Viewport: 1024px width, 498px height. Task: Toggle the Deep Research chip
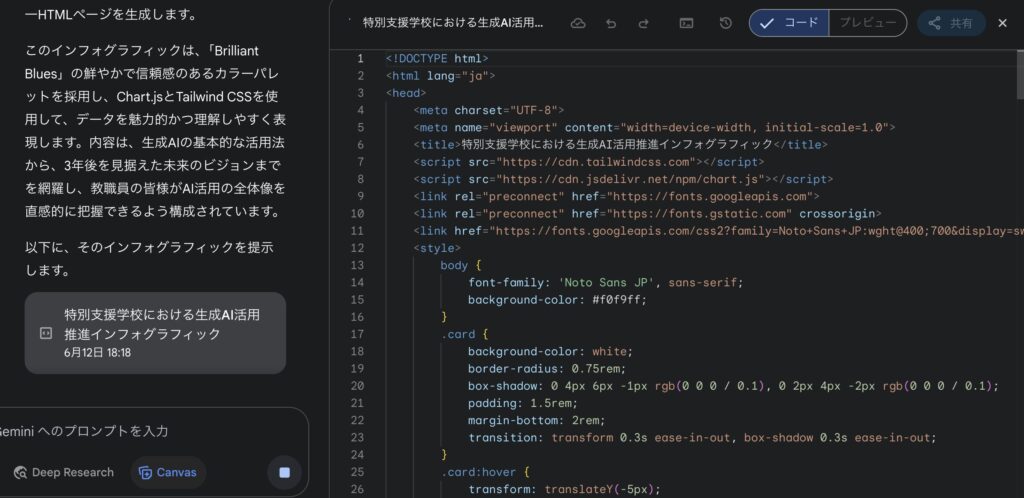click(x=64, y=473)
